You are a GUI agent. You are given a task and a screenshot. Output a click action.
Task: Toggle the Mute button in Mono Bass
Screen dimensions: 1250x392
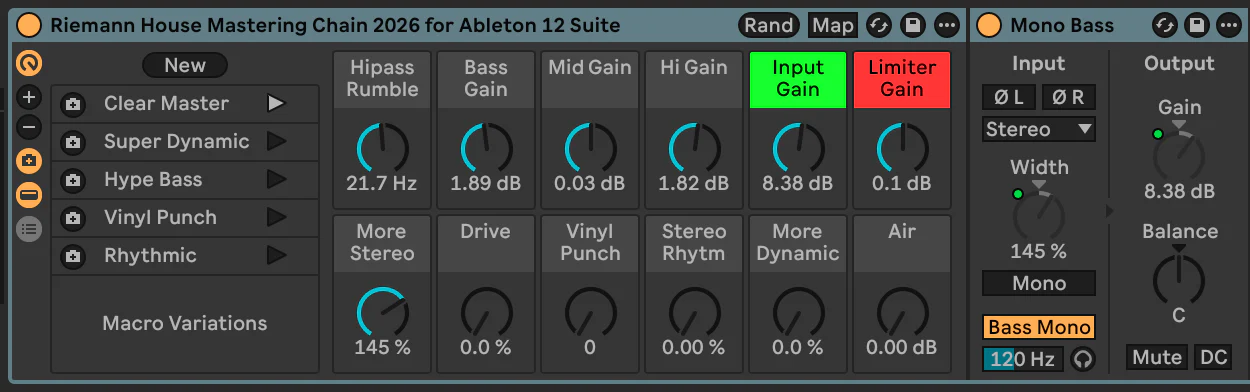(1157, 357)
